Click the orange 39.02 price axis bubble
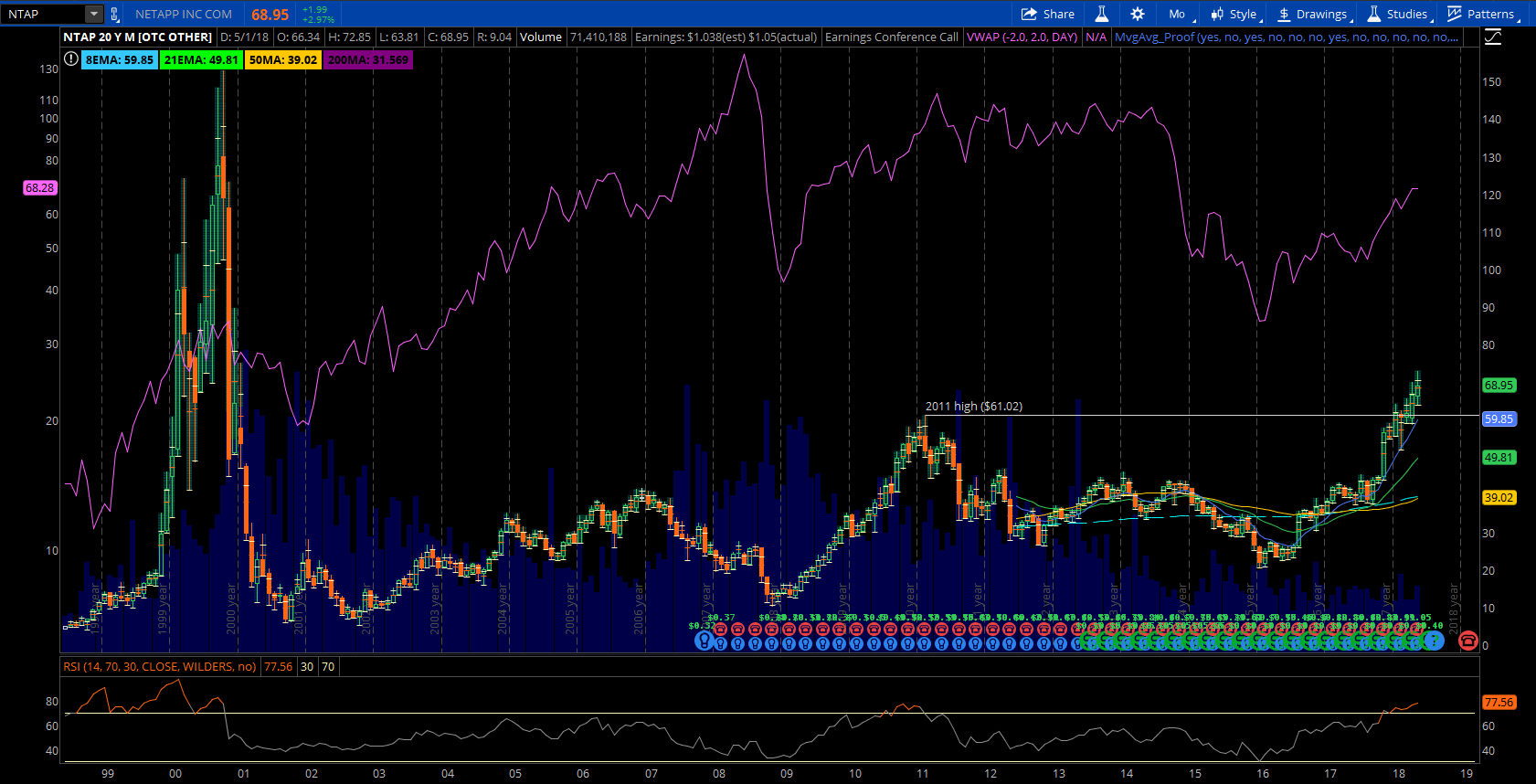 (1499, 498)
